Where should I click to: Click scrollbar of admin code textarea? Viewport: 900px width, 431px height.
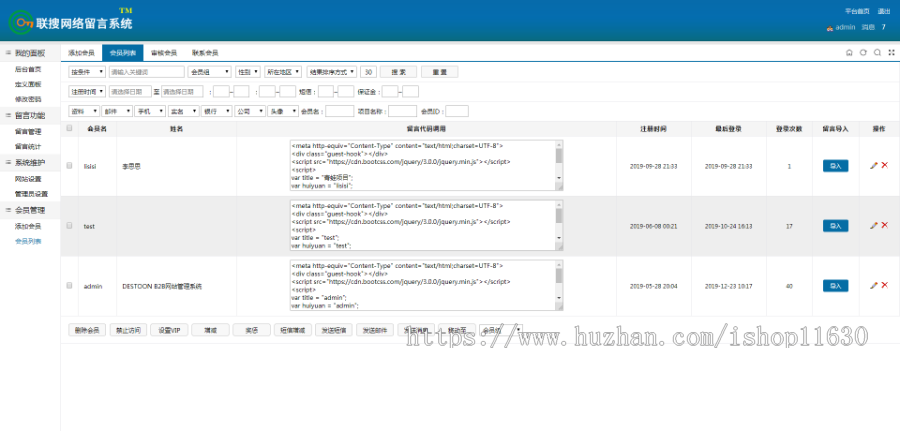click(559, 282)
